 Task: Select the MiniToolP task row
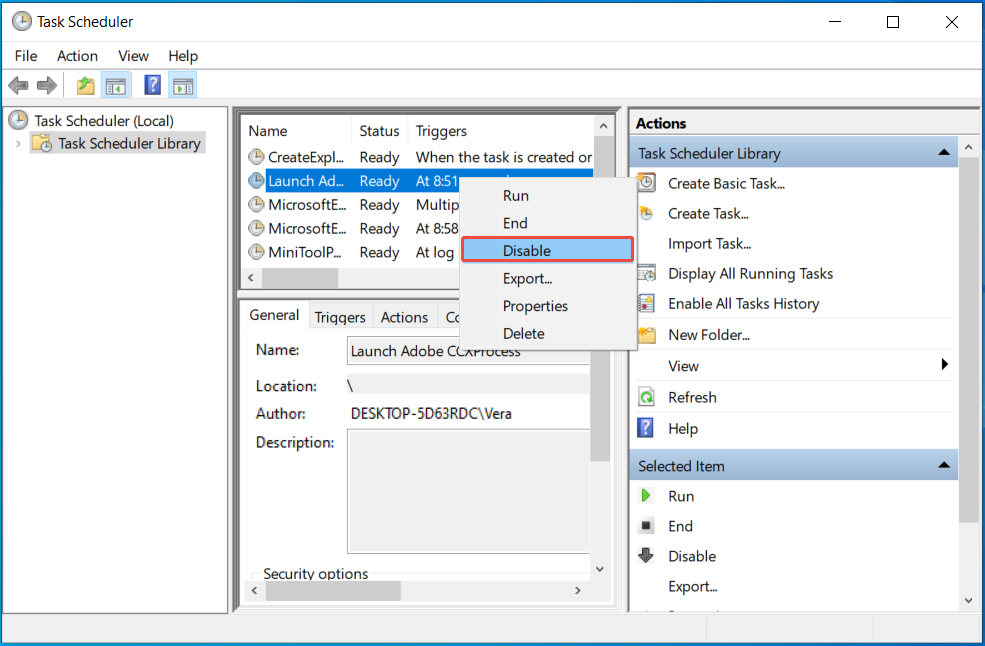(302, 252)
